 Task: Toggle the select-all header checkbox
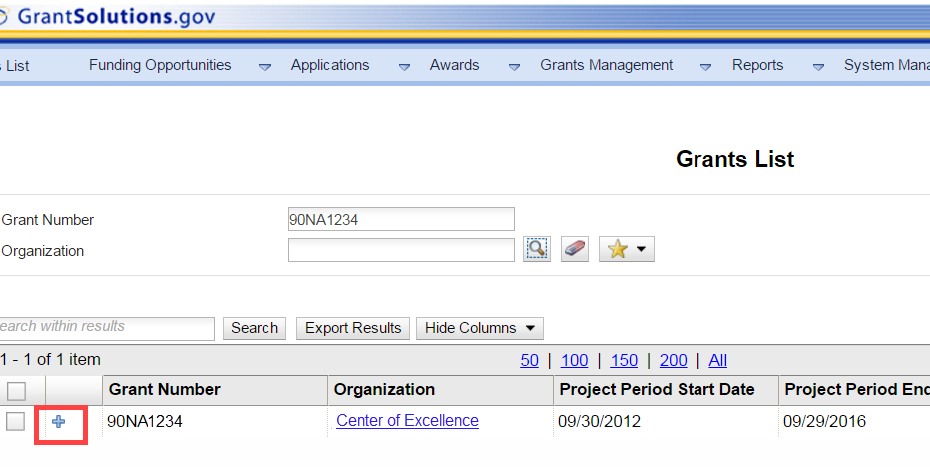pos(16,390)
